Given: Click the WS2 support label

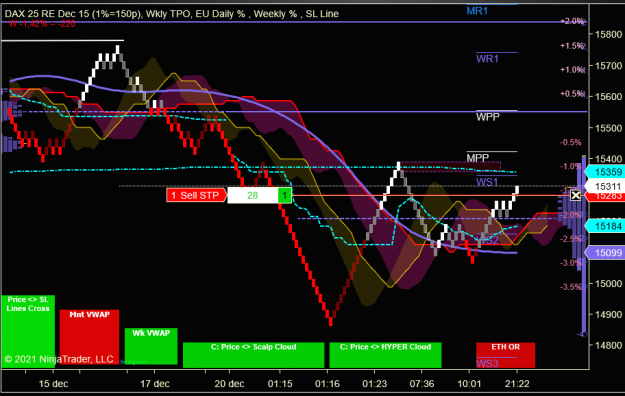Looking at the screenshot, I should (x=487, y=240).
